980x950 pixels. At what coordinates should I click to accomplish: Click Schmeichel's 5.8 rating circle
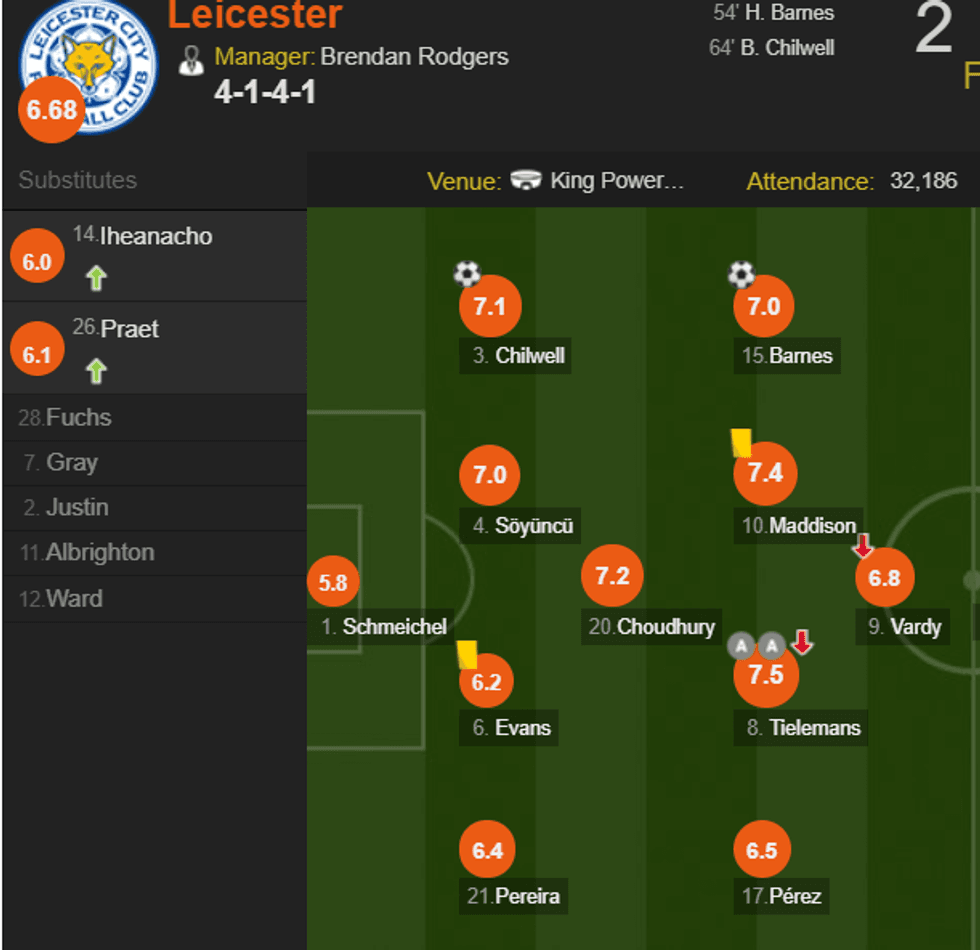333,582
